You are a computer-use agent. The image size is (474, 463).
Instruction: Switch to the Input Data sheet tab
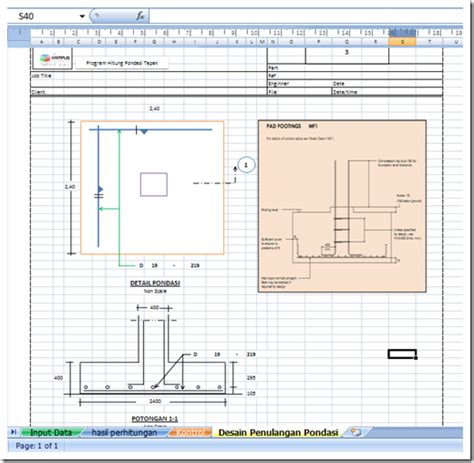pos(51,433)
